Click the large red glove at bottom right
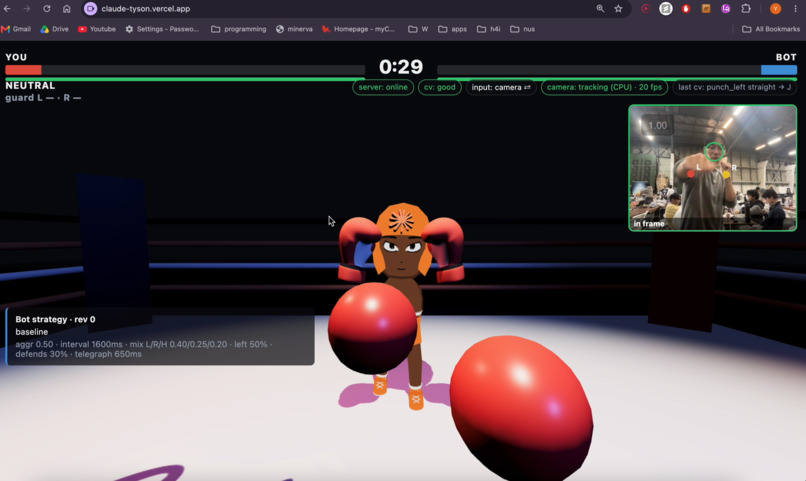The height and width of the screenshot is (481, 806). (x=522, y=409)
